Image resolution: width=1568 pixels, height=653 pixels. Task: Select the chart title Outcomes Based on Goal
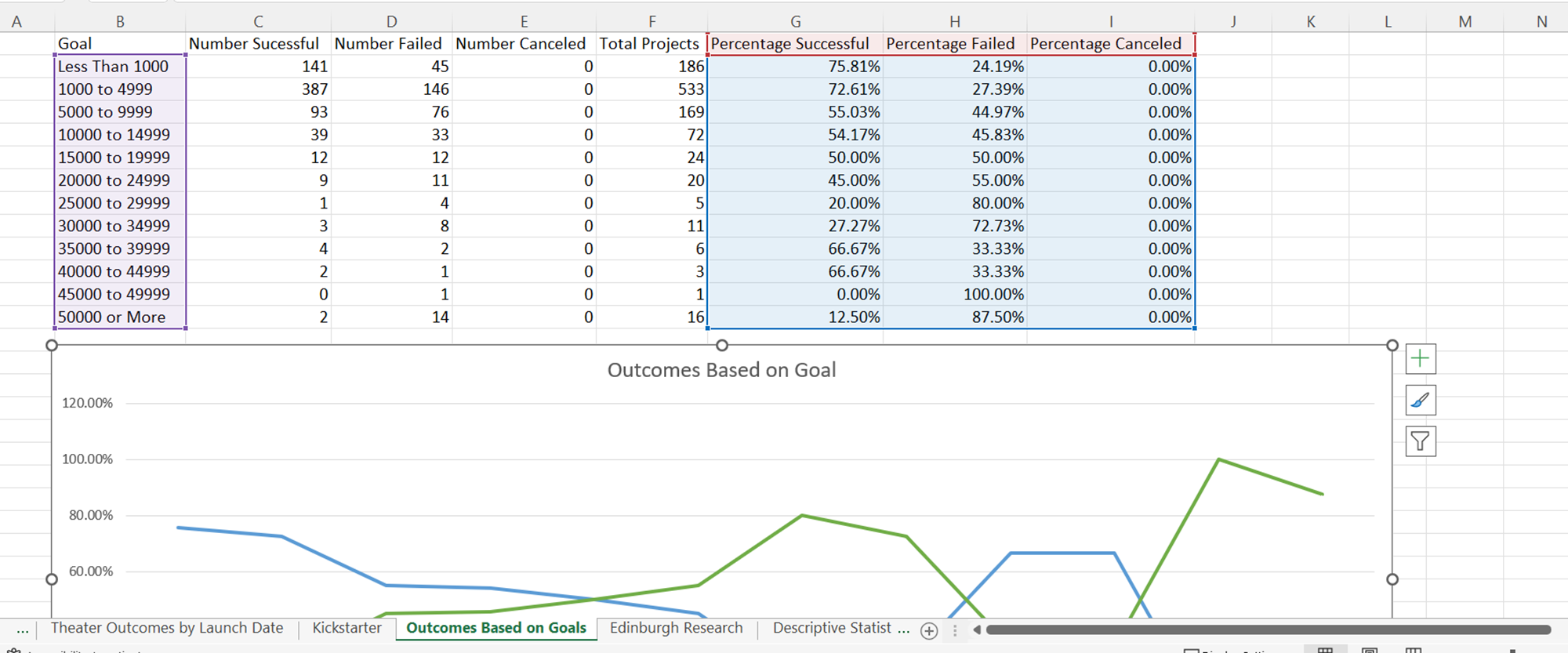721,370
